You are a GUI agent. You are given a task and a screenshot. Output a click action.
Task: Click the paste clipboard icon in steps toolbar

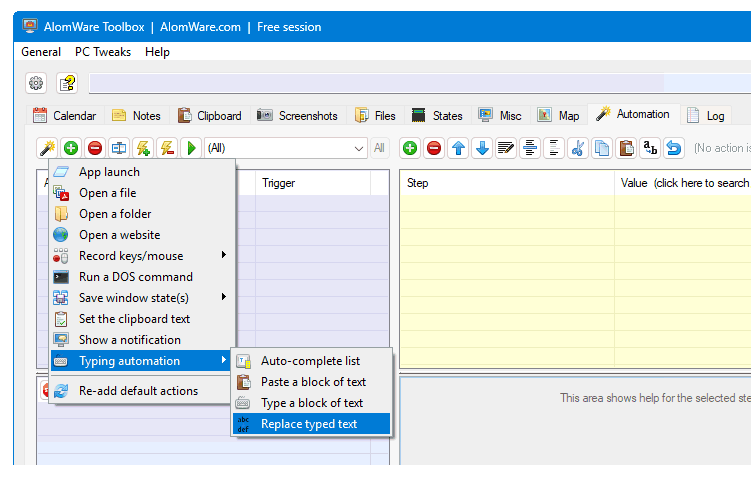coord(626,148)
